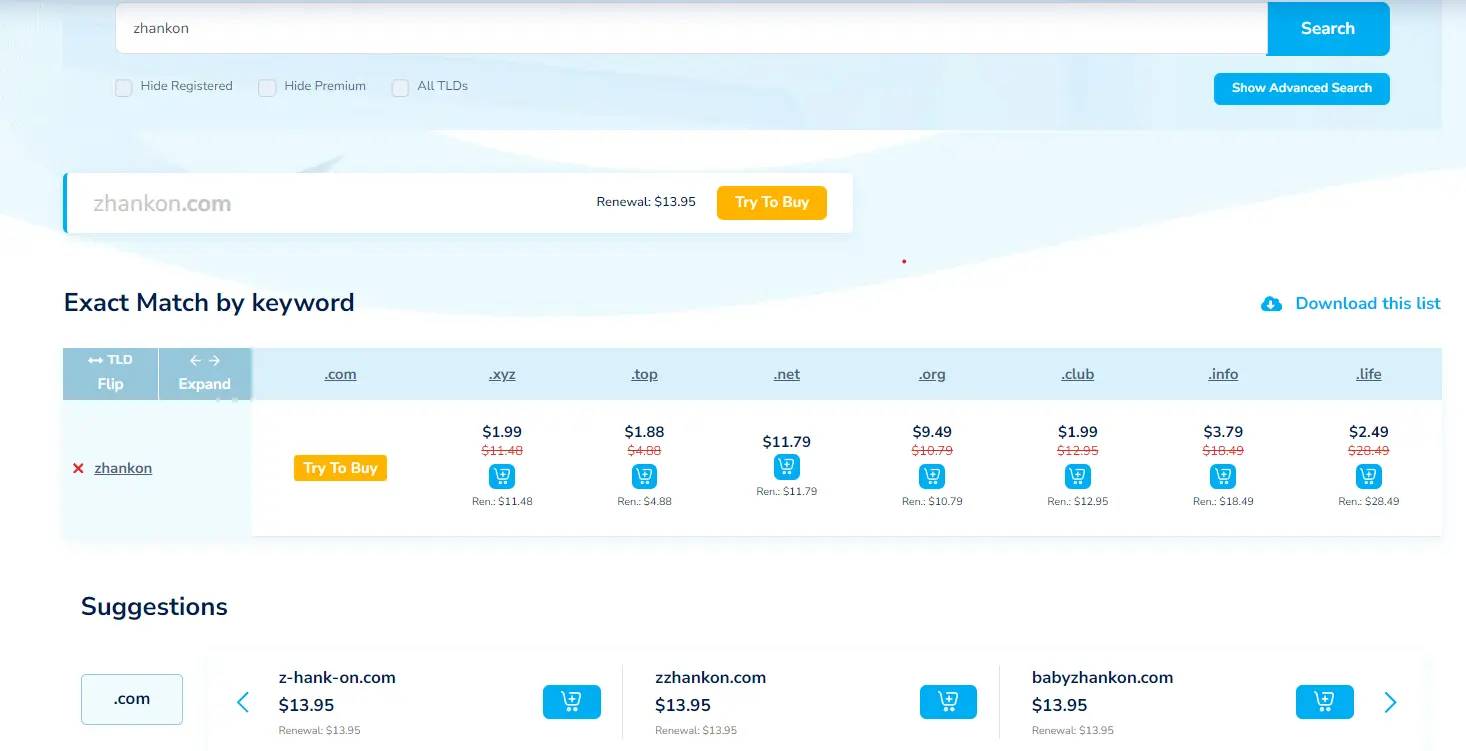This screenshot has width=1466, height=751.
Task: Click the zzhankon.com suggestion name
Action: pos(710,678)
